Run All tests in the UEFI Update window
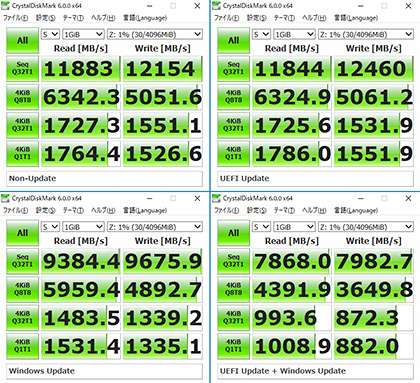Screen dimensions: 420x383 pyautogui.click(x=233, y=41)
